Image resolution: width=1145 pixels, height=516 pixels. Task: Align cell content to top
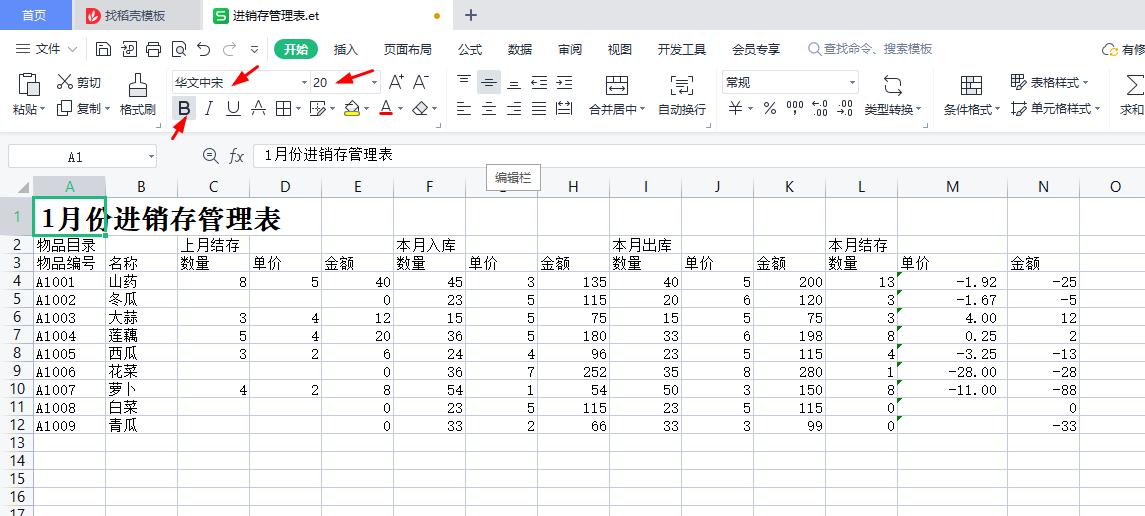(464, 82)
